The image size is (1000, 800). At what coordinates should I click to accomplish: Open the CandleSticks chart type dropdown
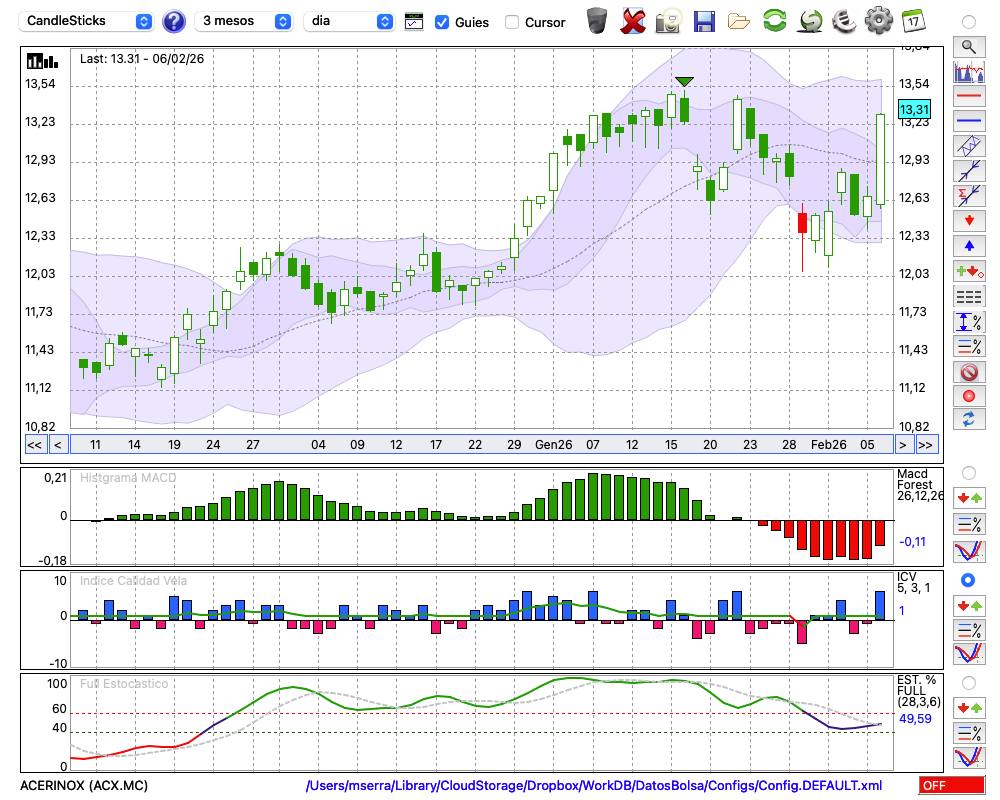87,21
